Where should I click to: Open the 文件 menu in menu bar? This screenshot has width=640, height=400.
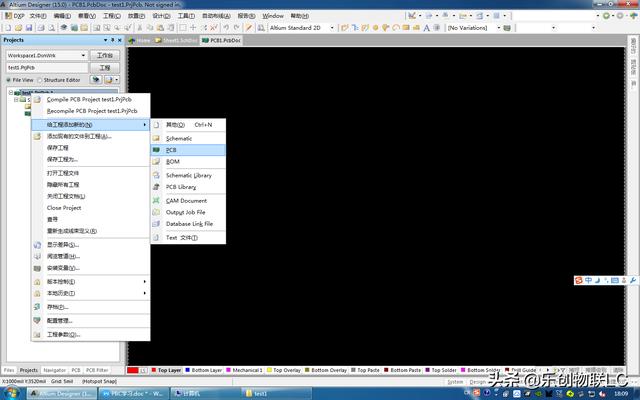click(38, 16)
